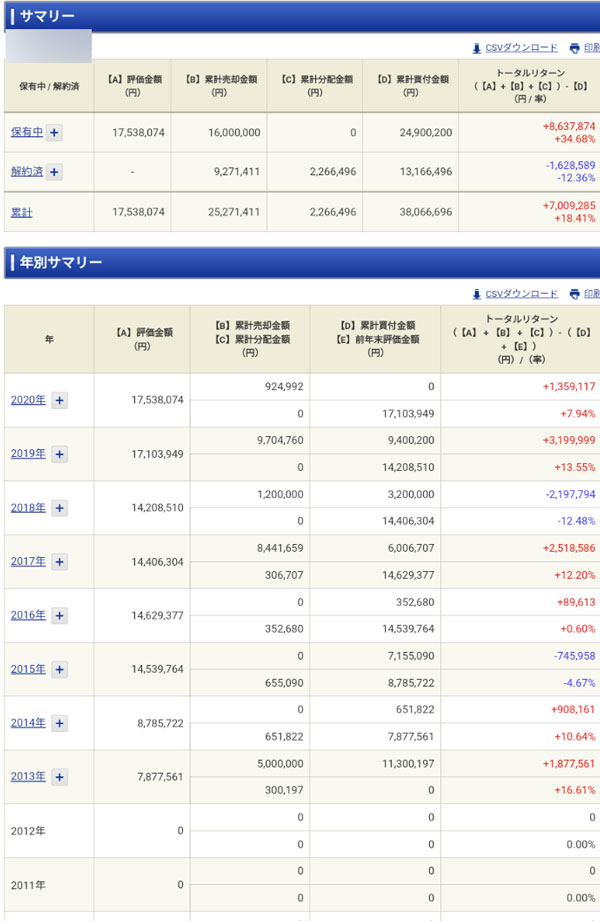Open the 2020年 year link
Image resolution: width=600 pixels, height=921 pixels.
28,400
